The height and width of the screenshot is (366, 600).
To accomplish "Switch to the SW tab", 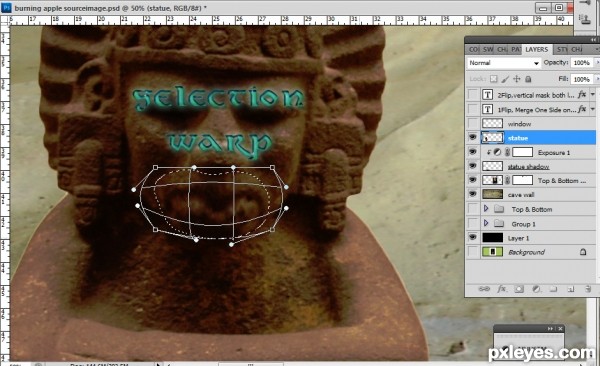I will [488, 49].
